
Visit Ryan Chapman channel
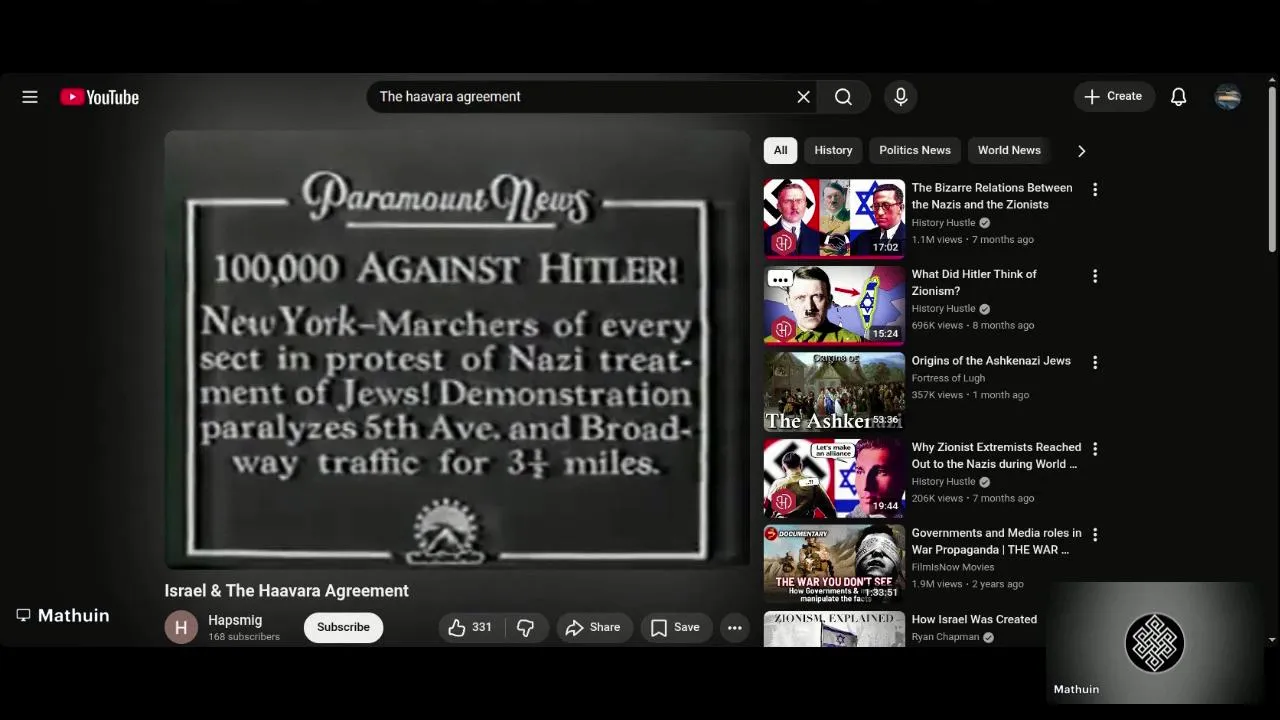[945, 637]
